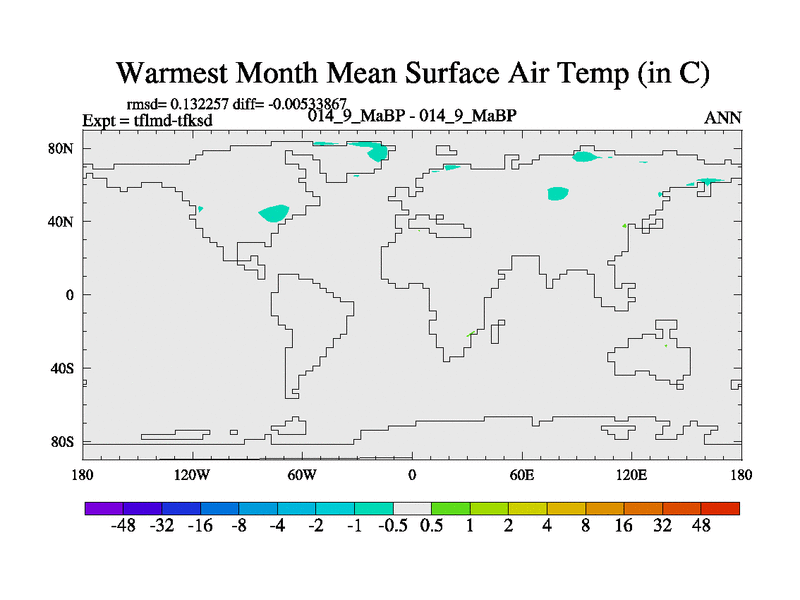Screen dimensions: 800x600
Task: Click the teal anomaly patch over eastern North America
Action: pyautogui.click(x=274, y=212)
